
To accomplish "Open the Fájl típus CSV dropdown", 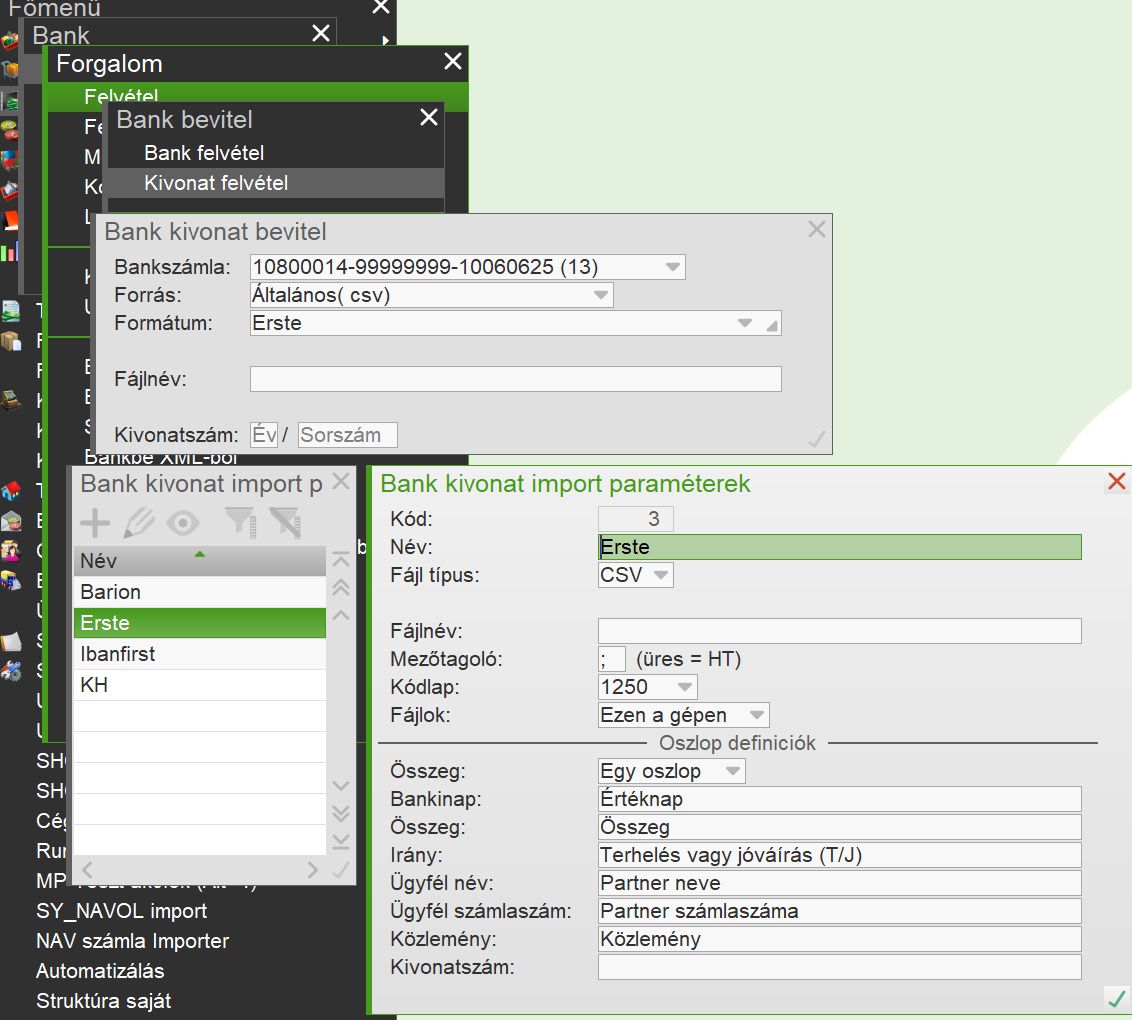I will (x=661, y=575).
